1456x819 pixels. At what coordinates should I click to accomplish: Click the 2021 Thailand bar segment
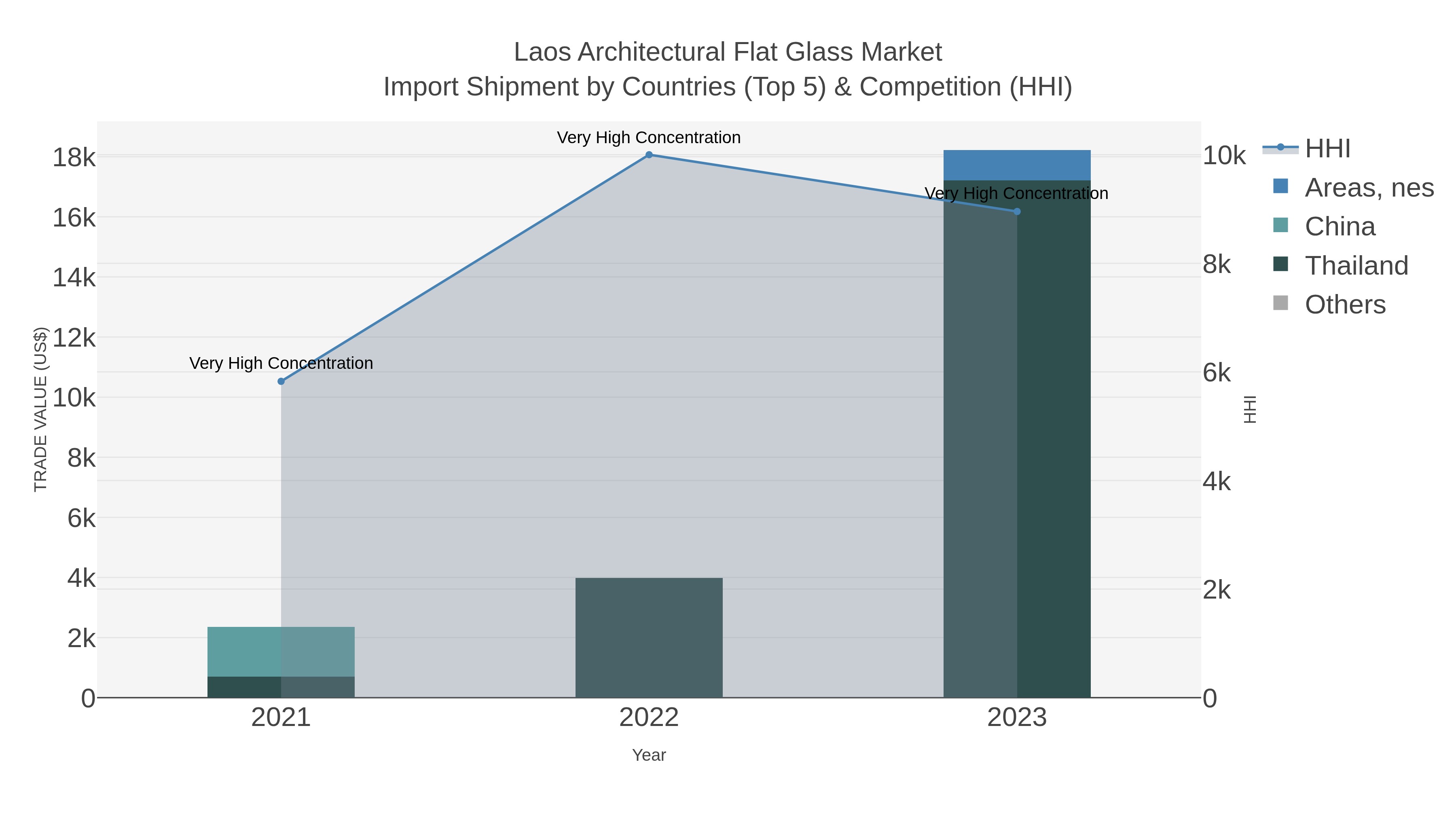pos(281,687)
